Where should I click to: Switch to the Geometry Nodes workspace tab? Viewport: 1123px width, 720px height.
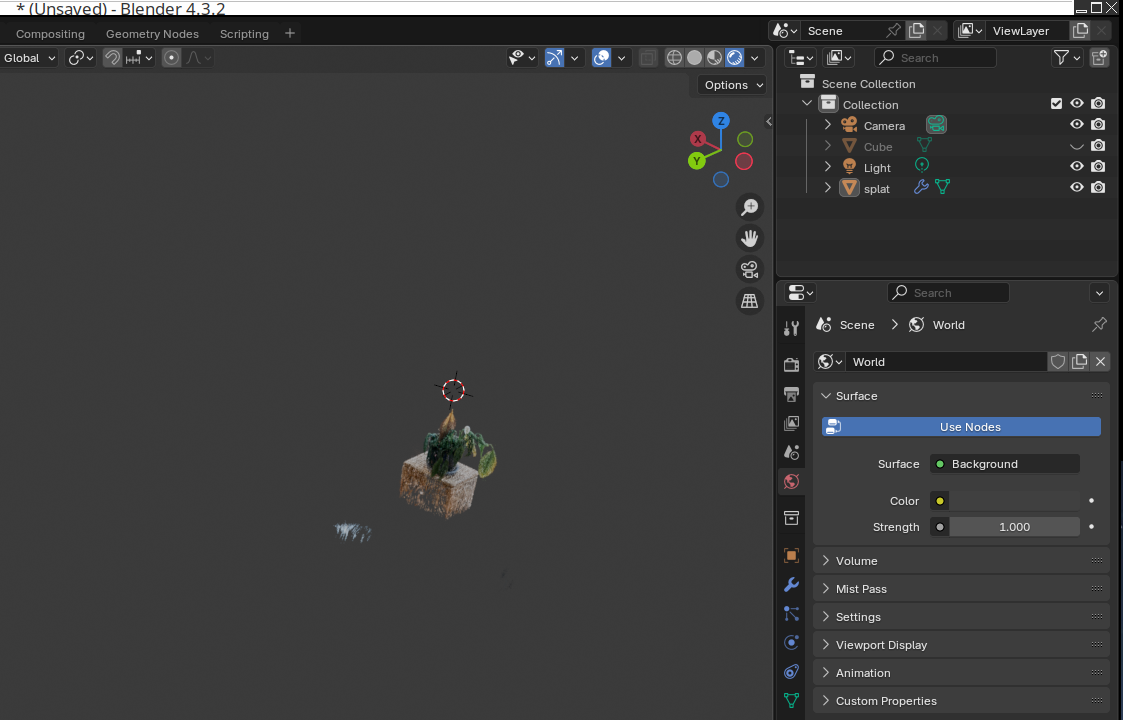152,34
